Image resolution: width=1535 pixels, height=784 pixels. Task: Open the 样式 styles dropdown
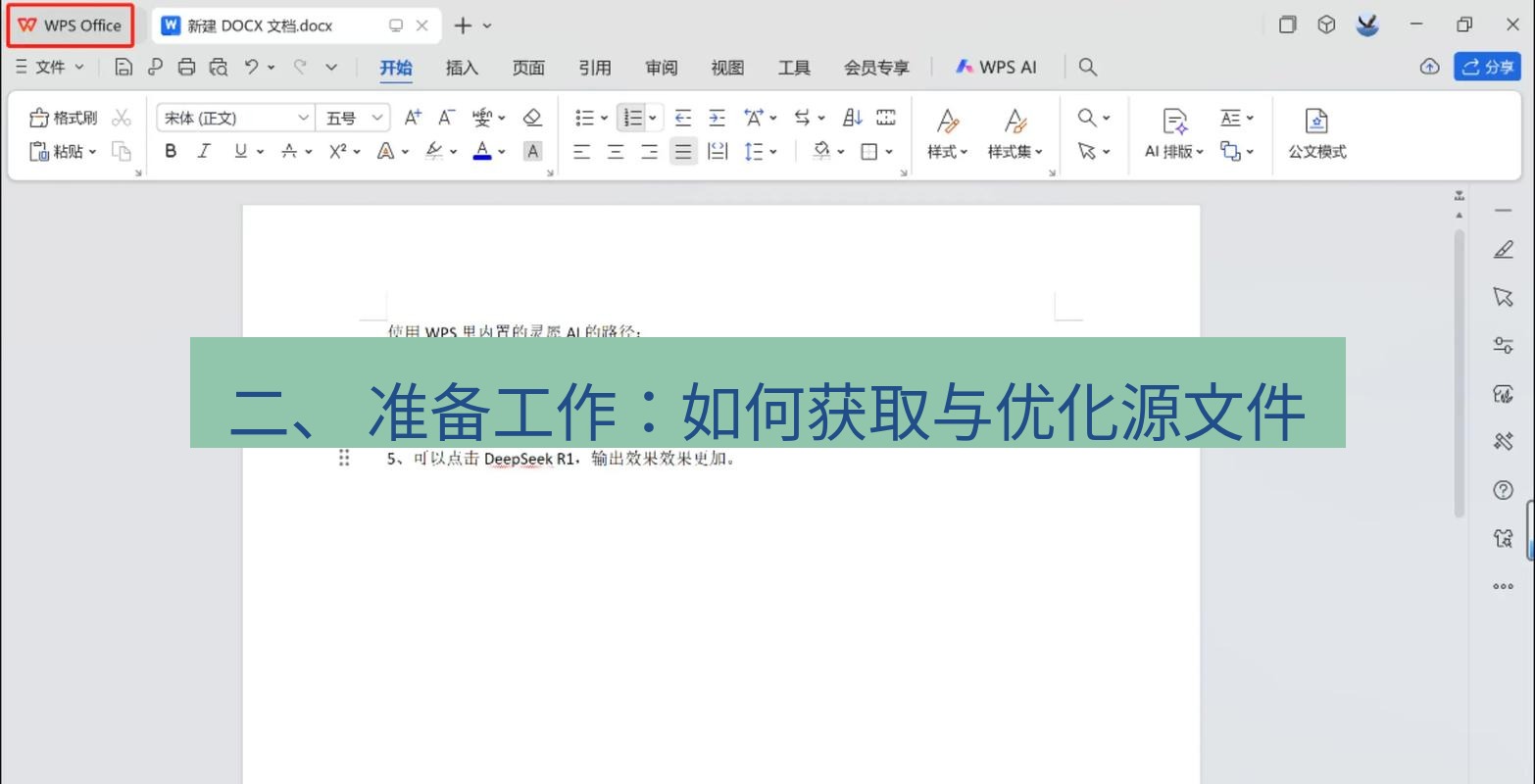947,133
